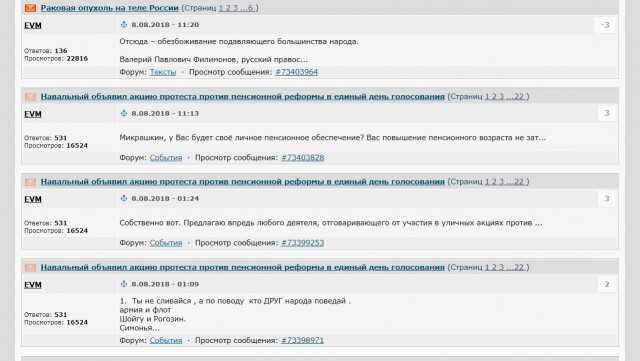The image size is (640, 361).
Task: View message #73403964
Action: pyautogui.click(x=297, y=72)
